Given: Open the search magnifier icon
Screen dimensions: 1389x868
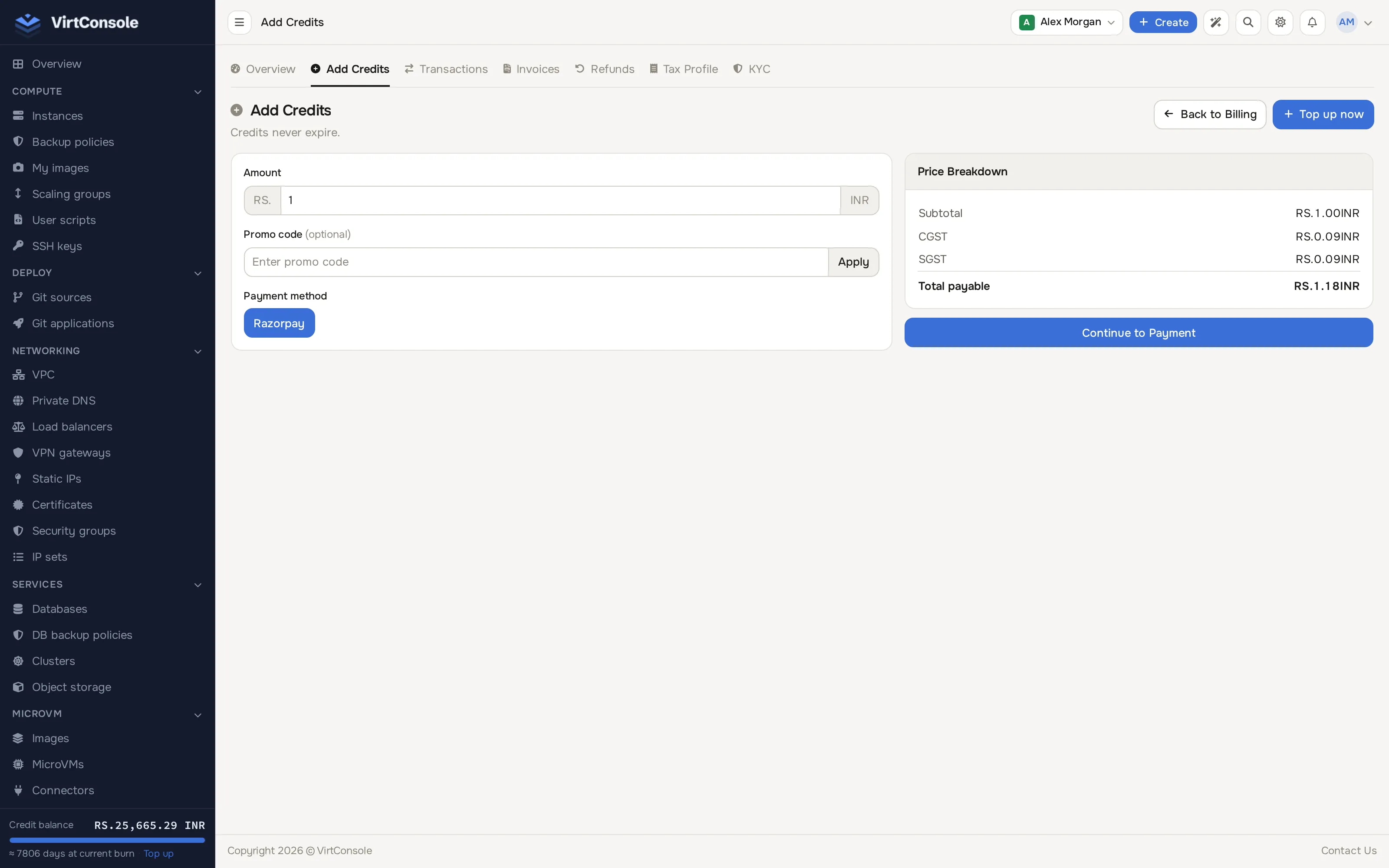Looking at the screenshot, I should (x=1248, y=23).
